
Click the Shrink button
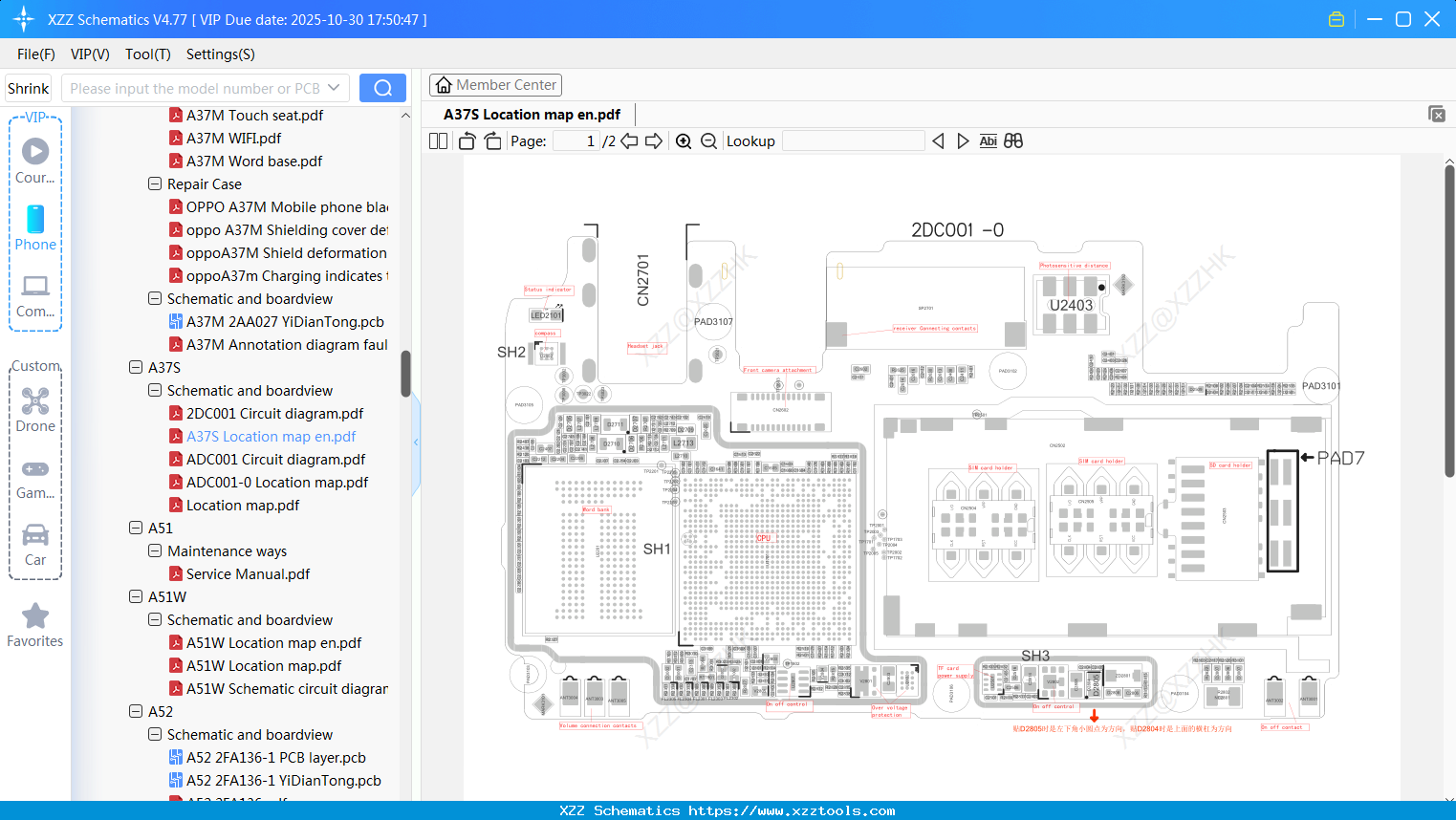pyautogui.click(x=28, y=87)
